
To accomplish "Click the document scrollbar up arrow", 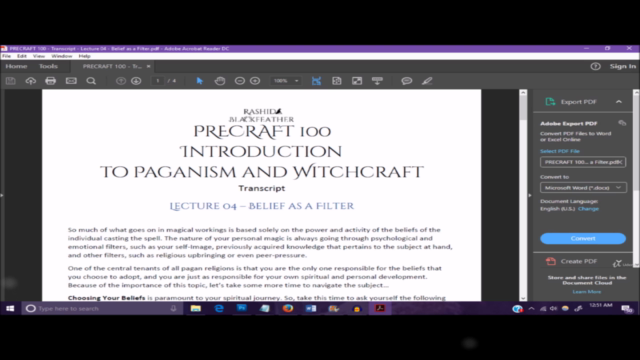I will [523, 93].
